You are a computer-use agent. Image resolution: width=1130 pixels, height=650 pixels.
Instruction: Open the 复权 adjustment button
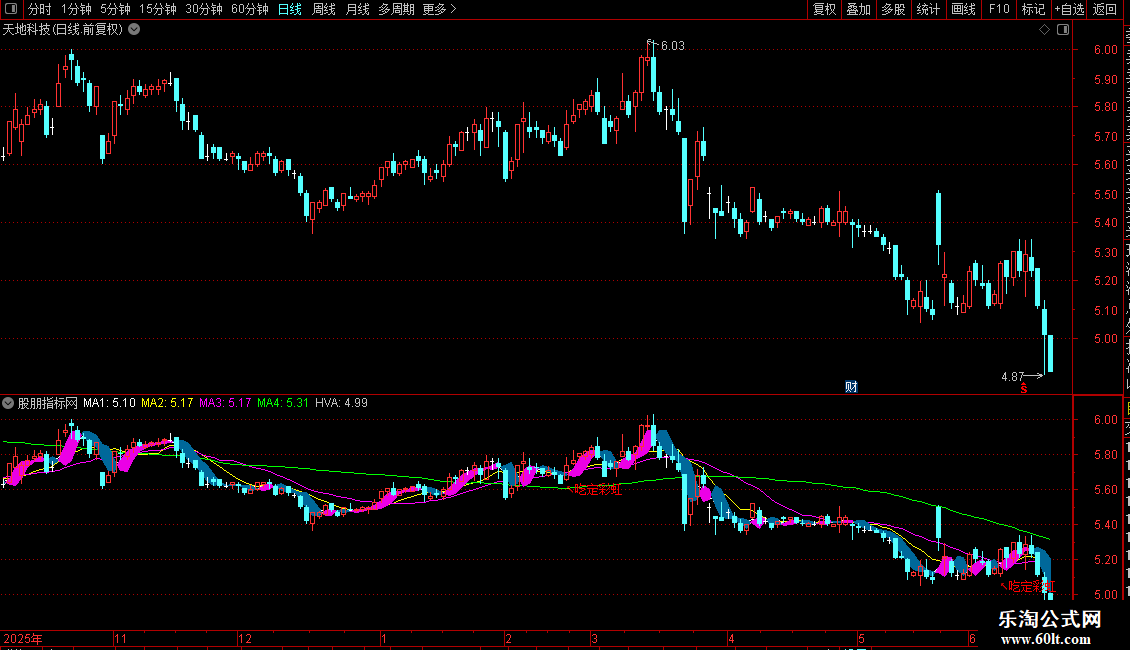(x=824, y=9)
